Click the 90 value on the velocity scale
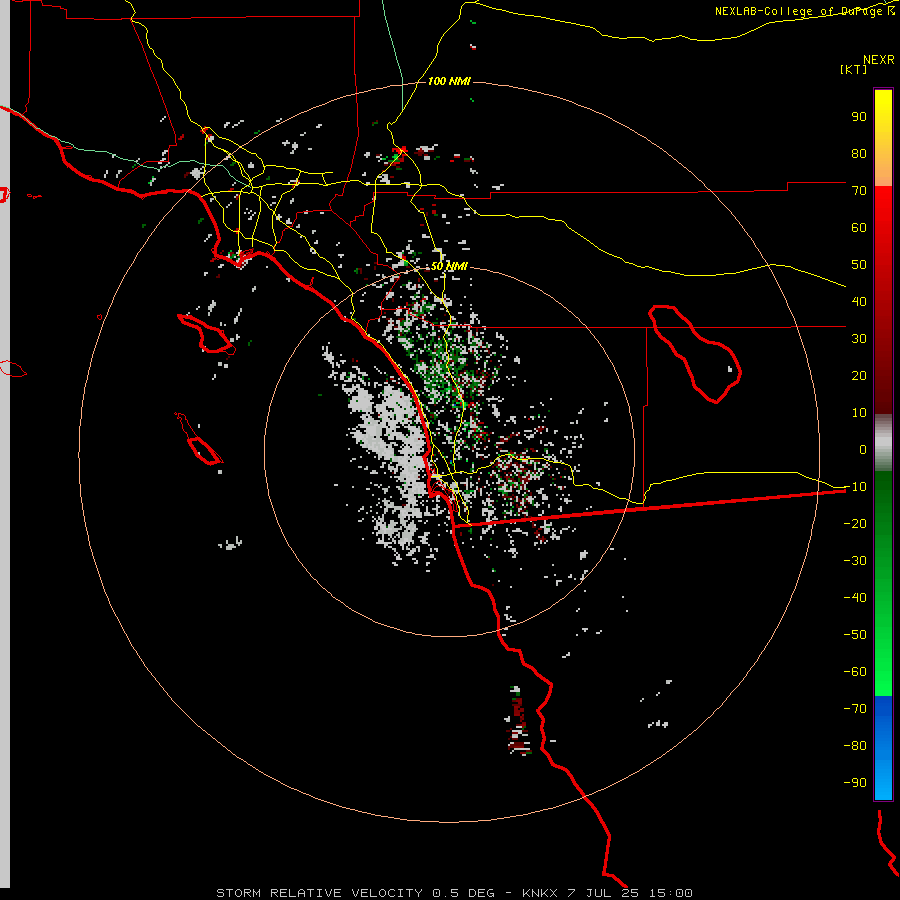This screenshot has height=900, width=900. 859,117
